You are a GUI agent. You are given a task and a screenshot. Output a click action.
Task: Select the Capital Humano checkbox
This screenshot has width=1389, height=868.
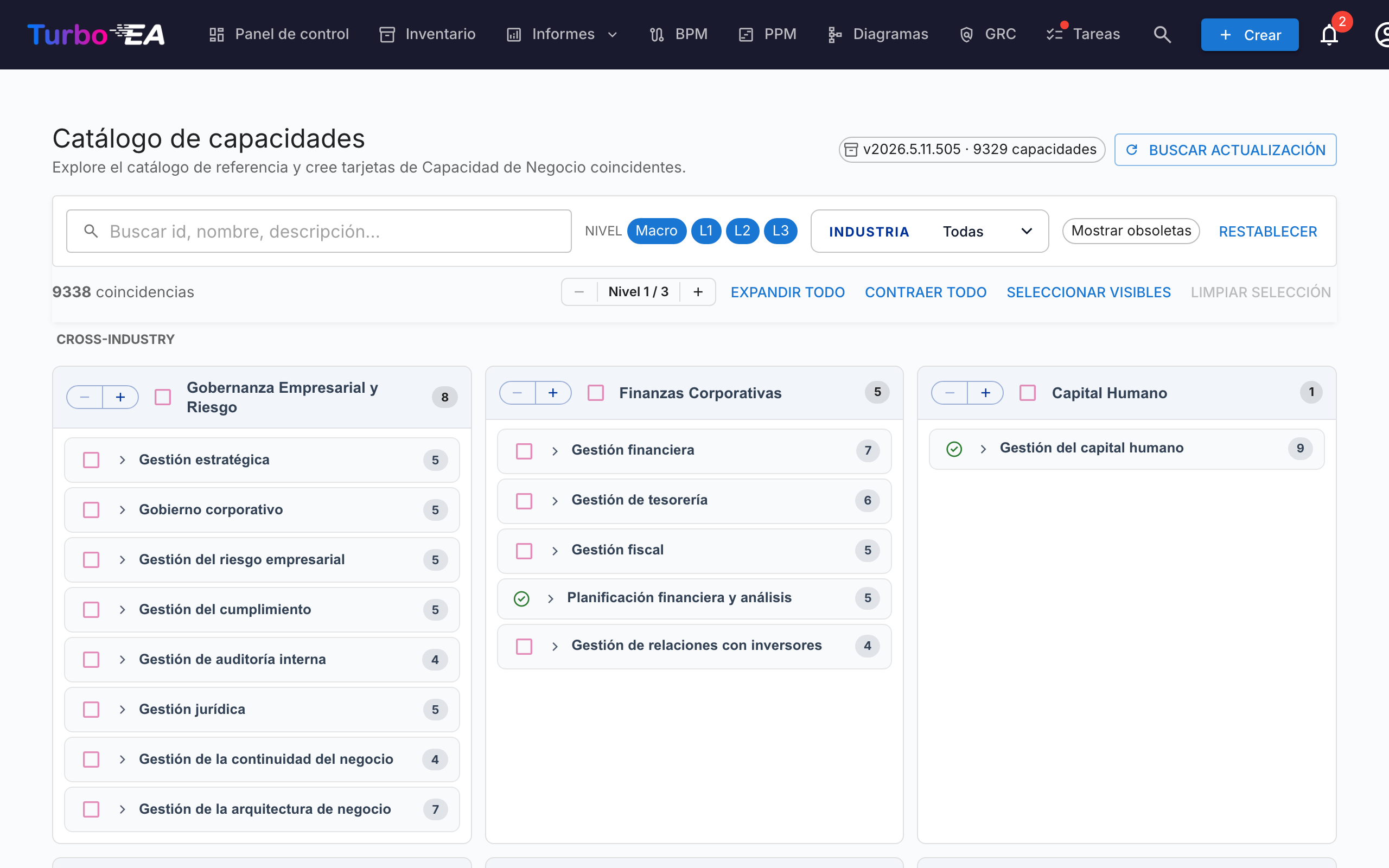point(1028,393)
